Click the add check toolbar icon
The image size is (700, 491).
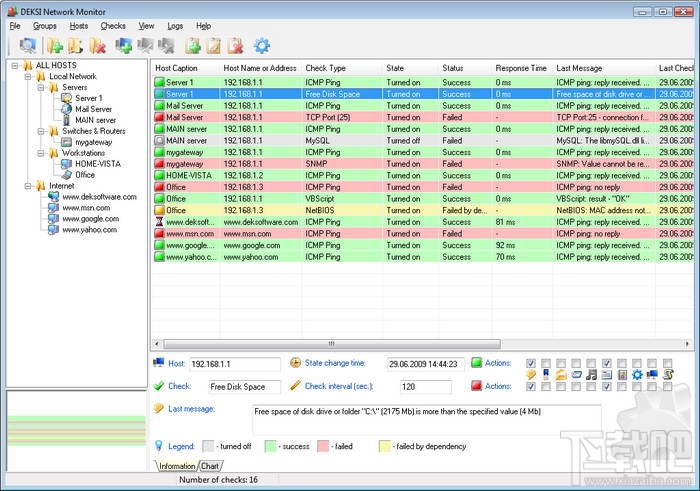[193, 45]
